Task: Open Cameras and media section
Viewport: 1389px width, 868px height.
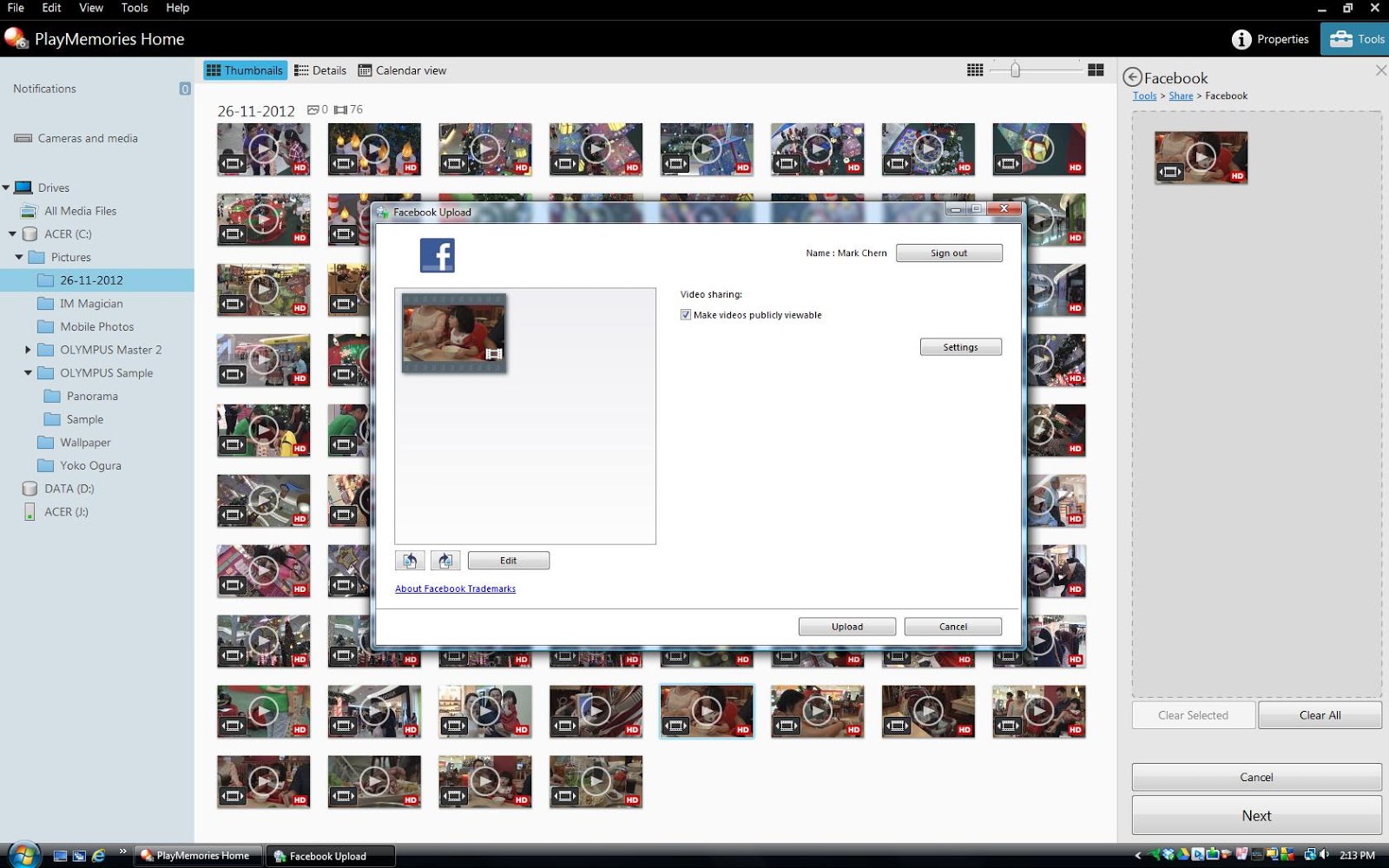Action: pos(76,138)
